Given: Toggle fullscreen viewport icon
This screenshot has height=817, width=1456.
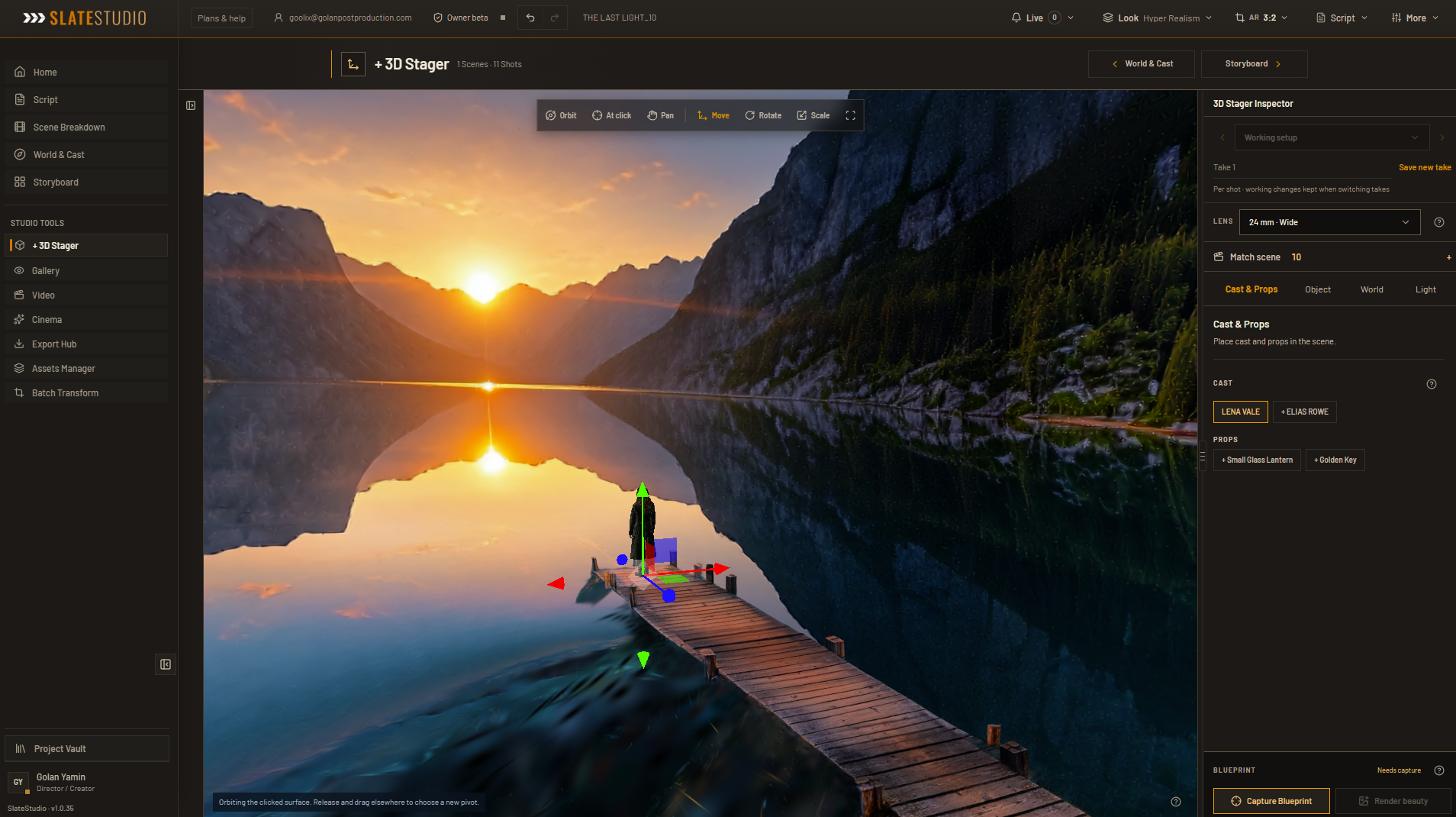Looking at the screenshot, I should pos(851,115).
